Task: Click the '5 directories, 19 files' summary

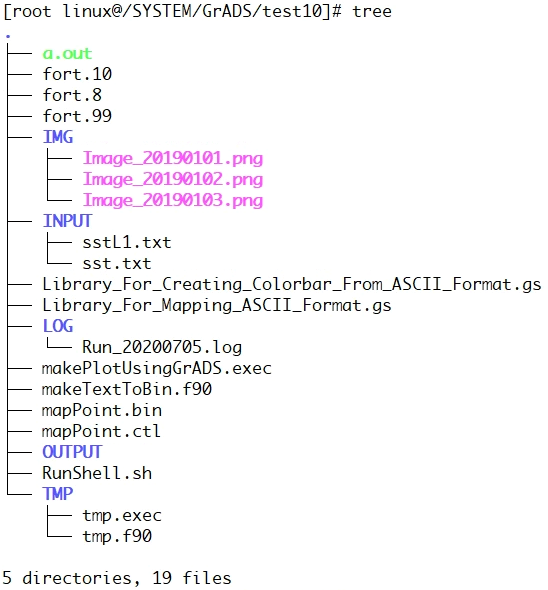Action: tap(117, 578)
